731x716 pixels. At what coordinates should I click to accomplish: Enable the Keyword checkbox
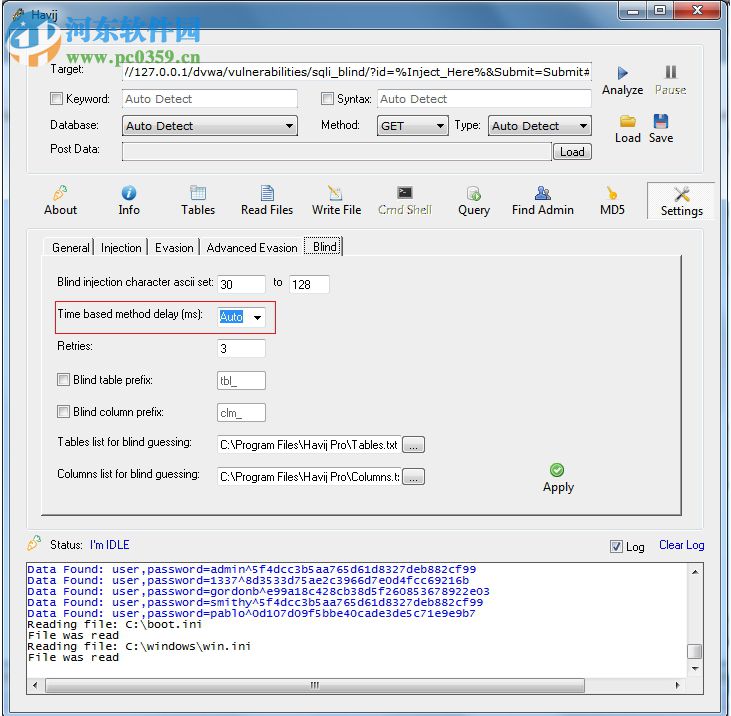(x=56, y=98)
